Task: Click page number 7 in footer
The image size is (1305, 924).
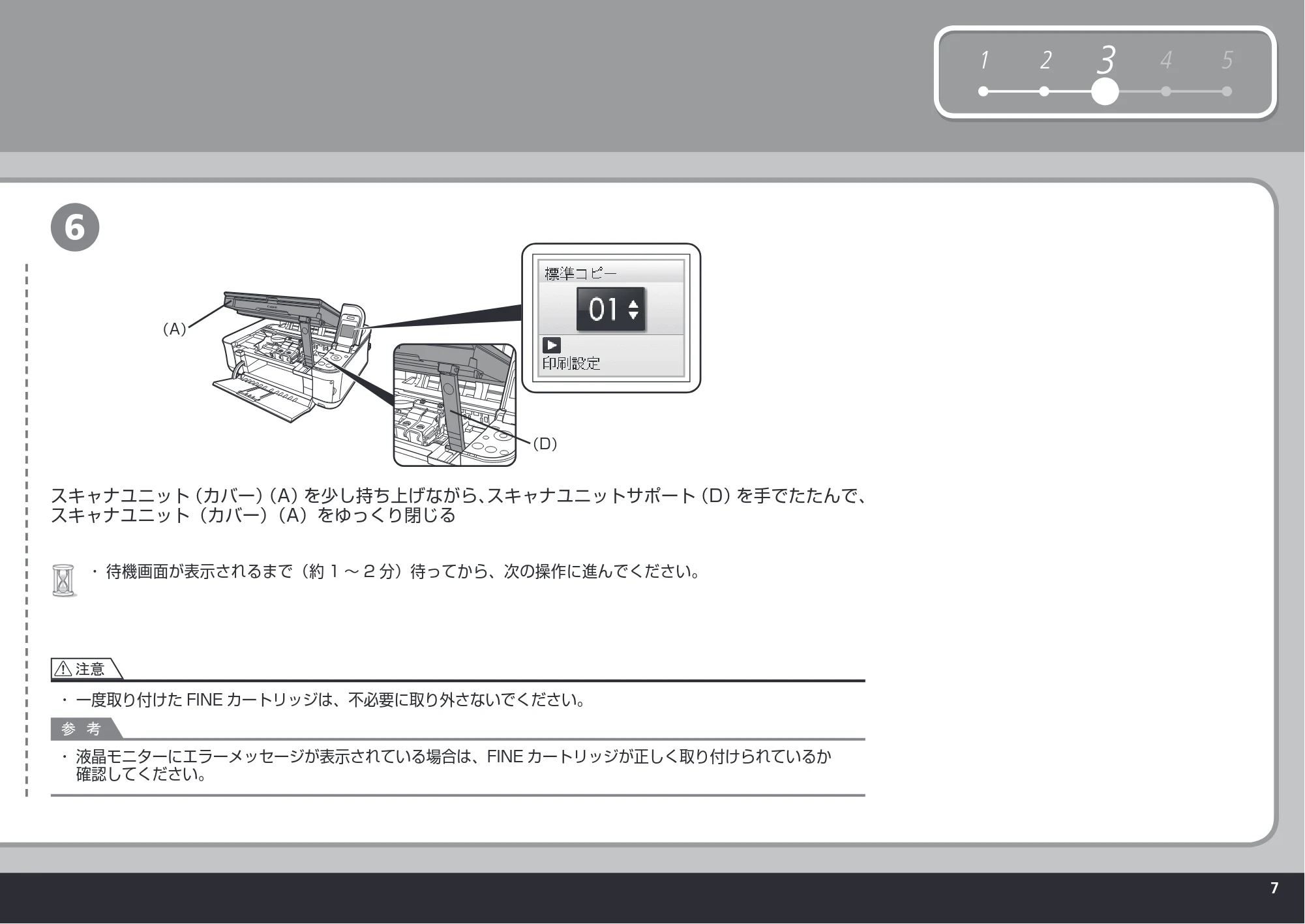Action: [1274, 888]
